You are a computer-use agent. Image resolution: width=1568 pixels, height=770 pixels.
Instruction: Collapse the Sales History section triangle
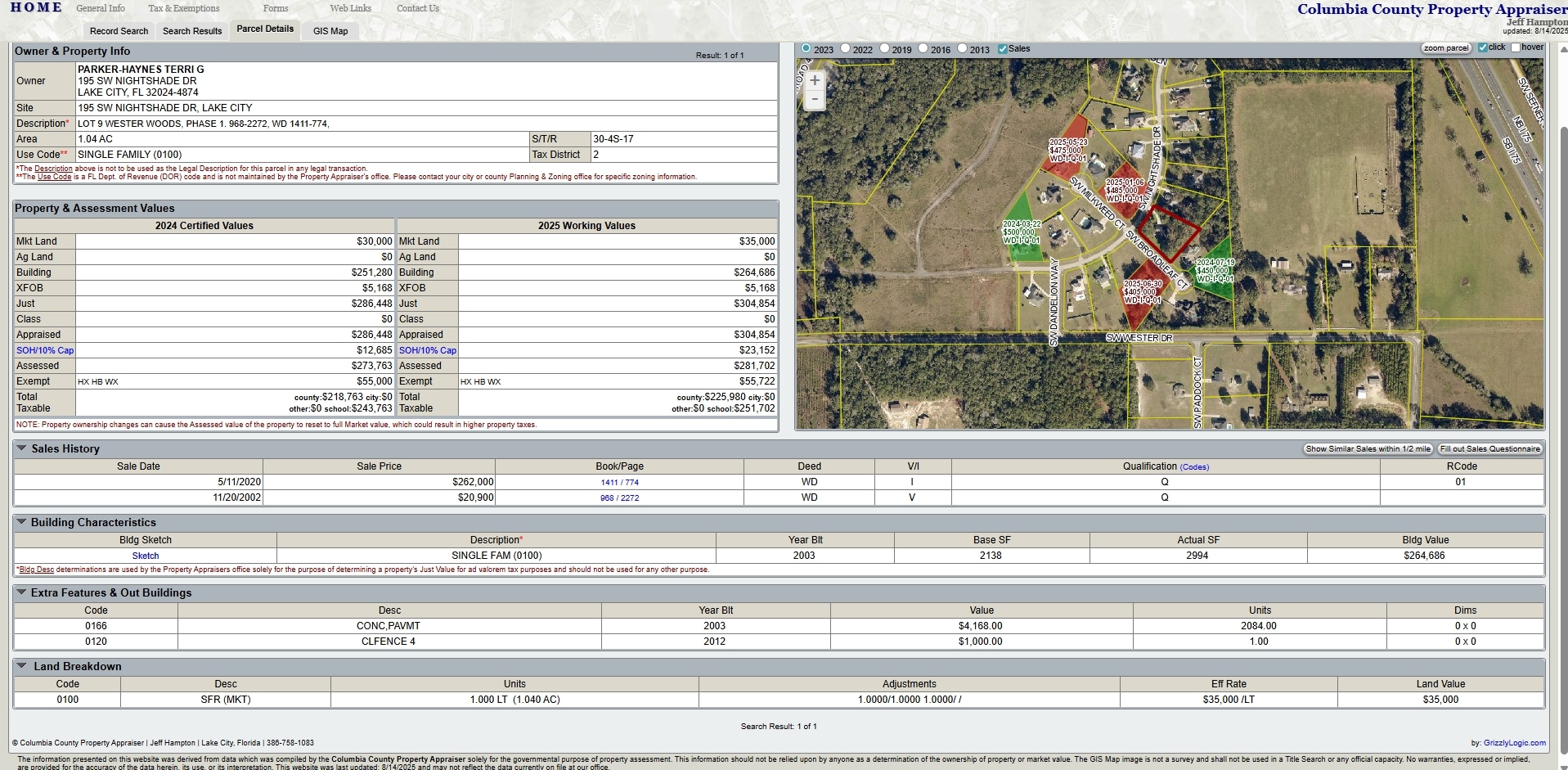(x=21, y=448)
